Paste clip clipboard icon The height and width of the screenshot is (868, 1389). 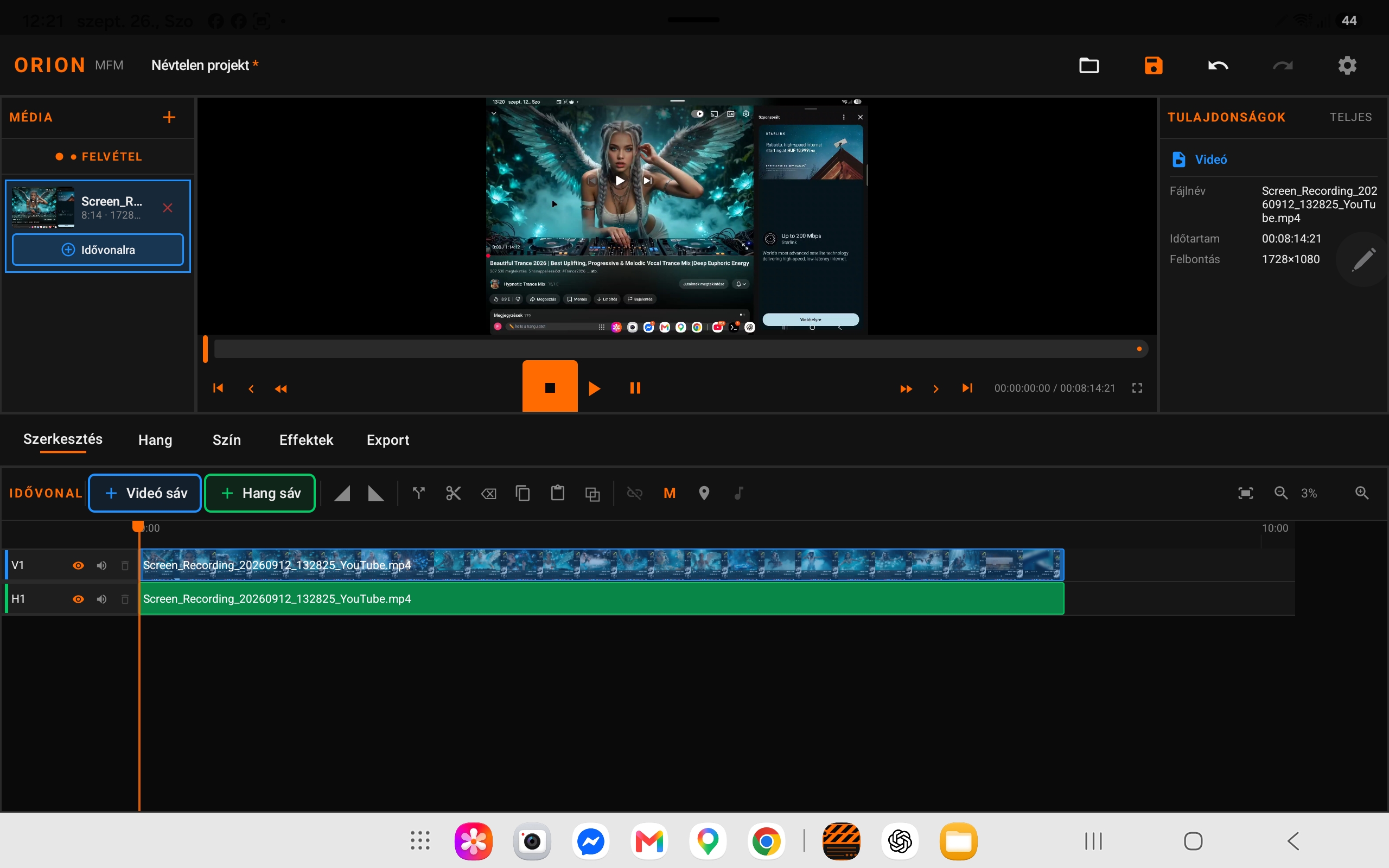point(557,493)
